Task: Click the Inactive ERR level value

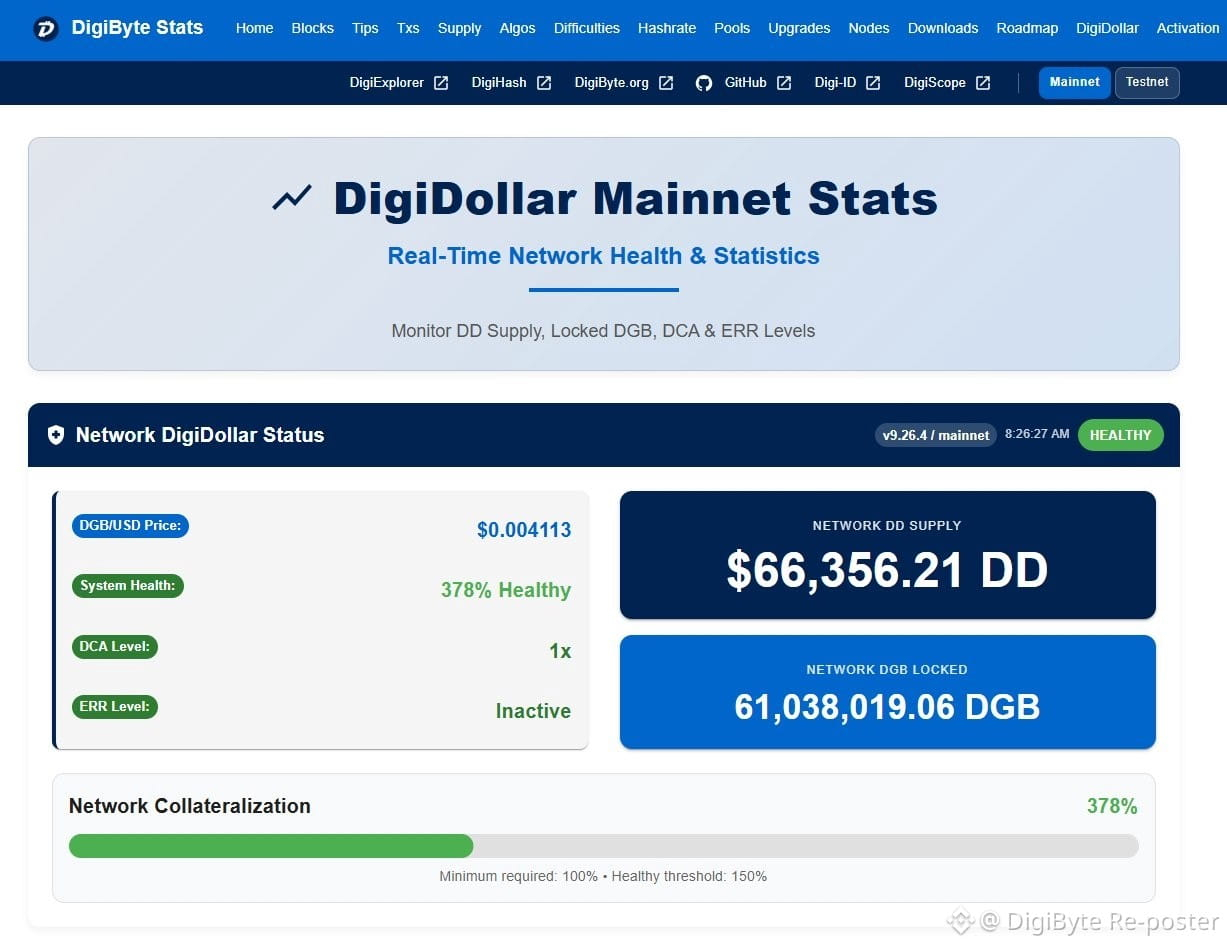Action: click(533, 711)
